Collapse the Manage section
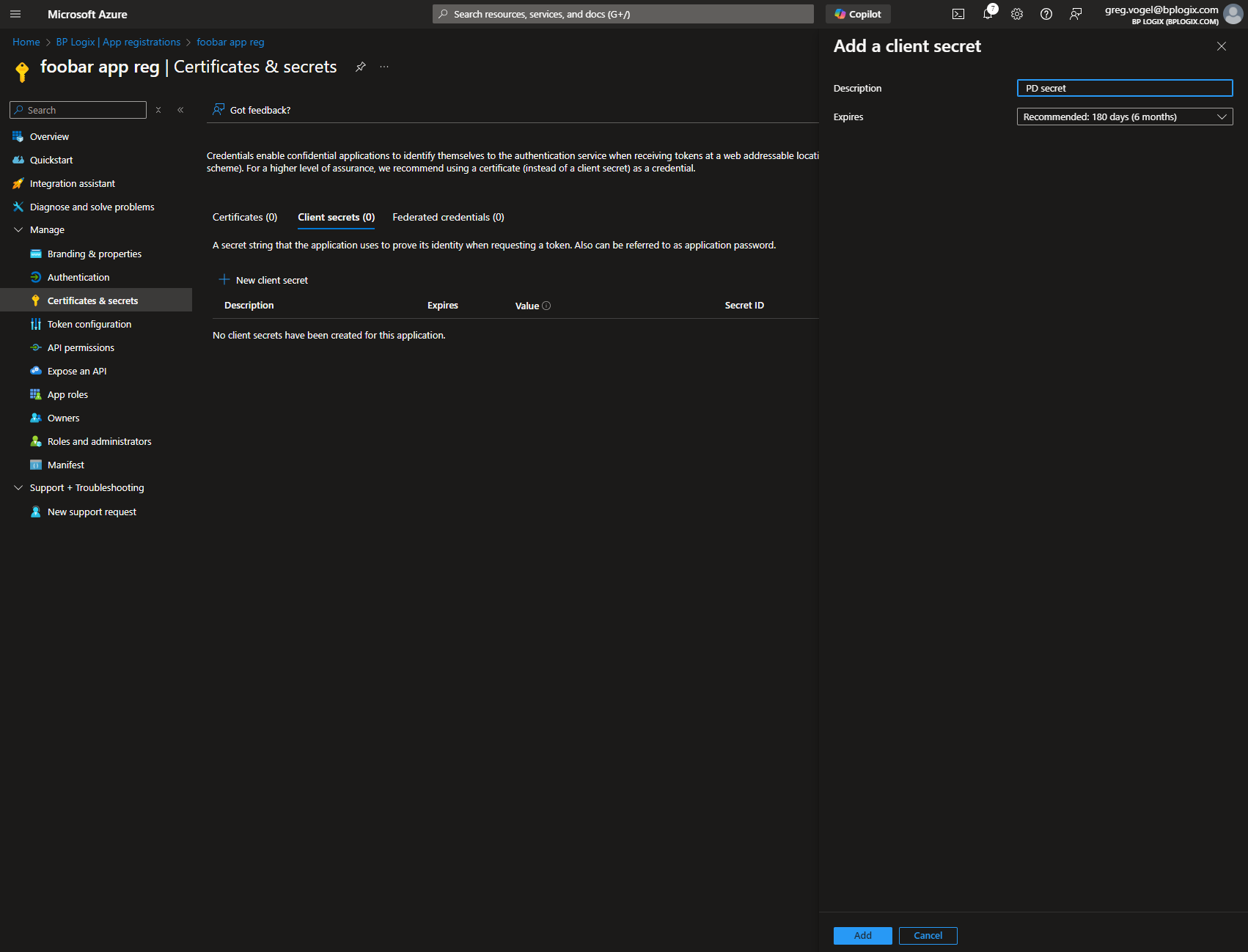 point(18,229)
